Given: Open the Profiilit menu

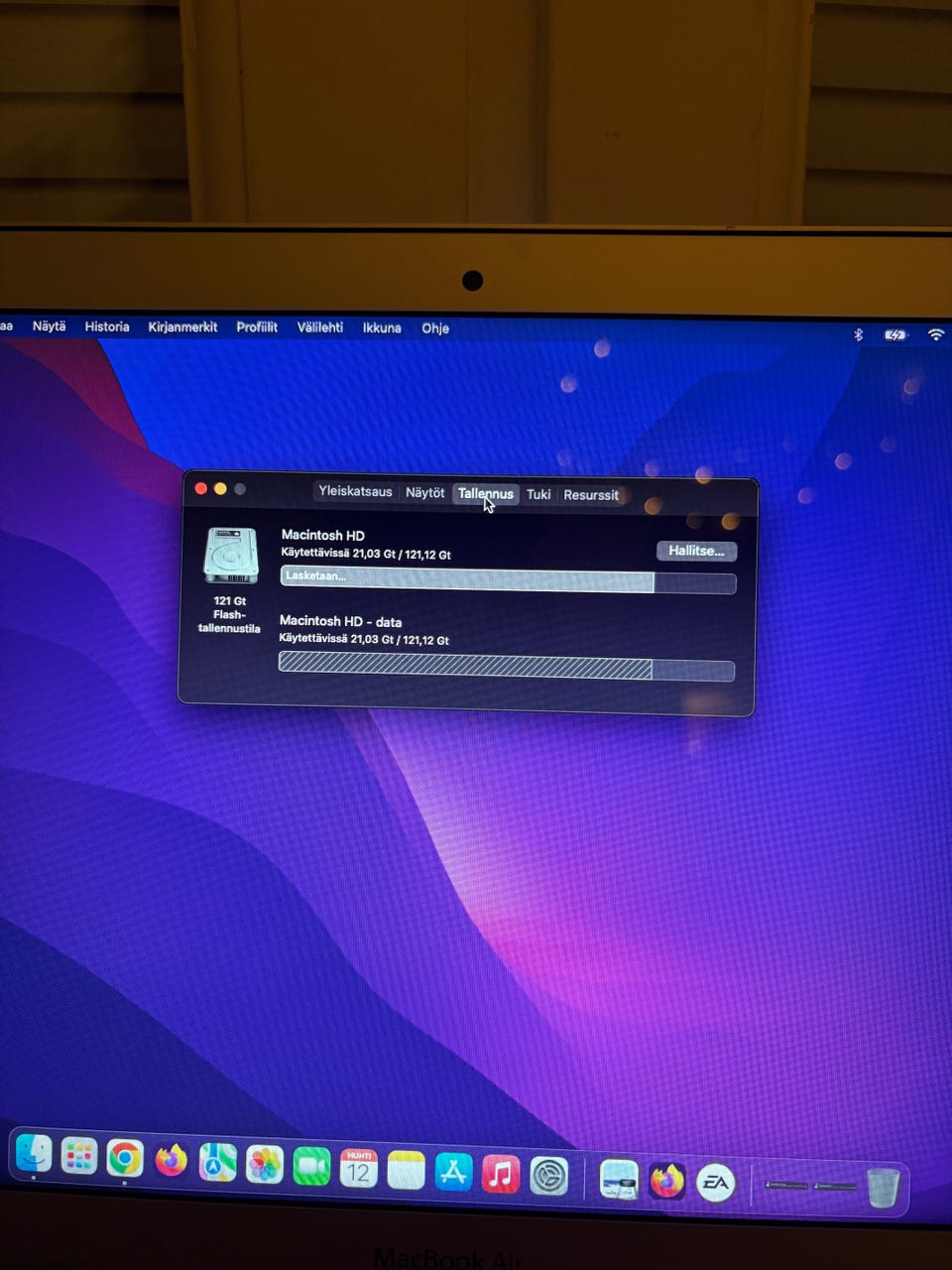Looking at the screenshot, I should (x=257, y=326).
